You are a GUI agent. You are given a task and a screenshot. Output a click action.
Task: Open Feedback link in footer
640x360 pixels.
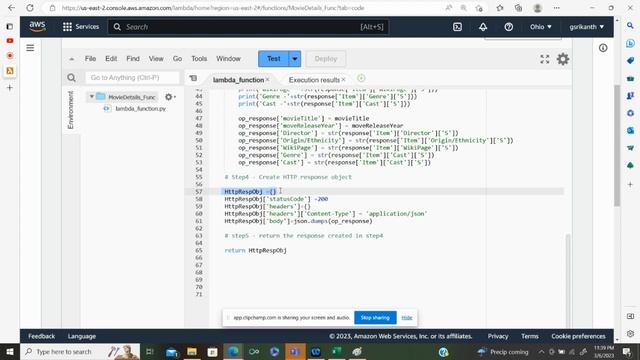point(41,336)
